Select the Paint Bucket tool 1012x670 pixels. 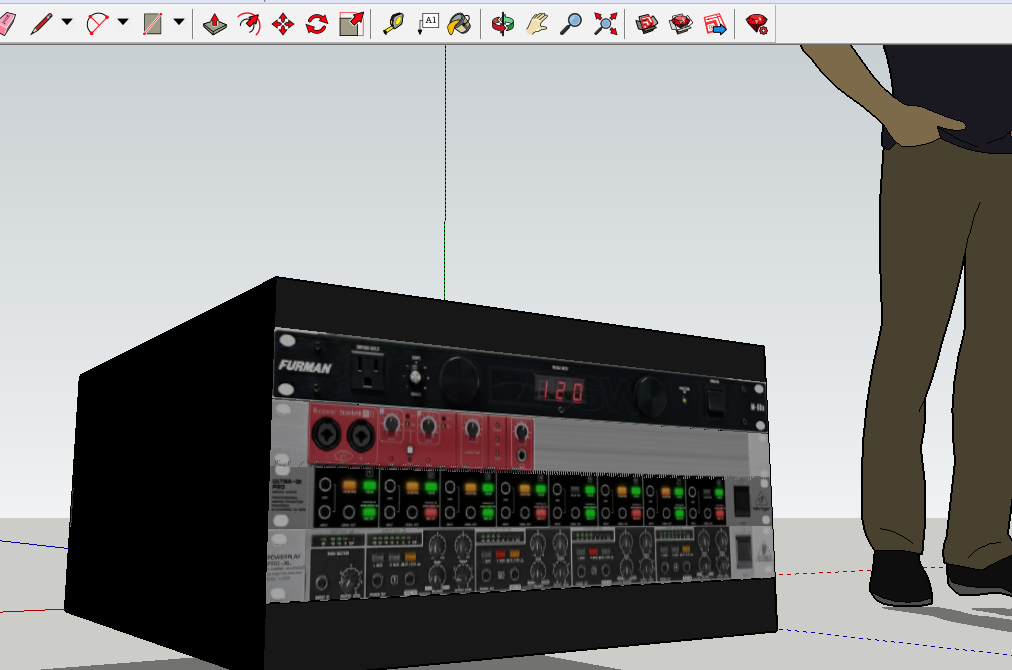pos(459,25)
